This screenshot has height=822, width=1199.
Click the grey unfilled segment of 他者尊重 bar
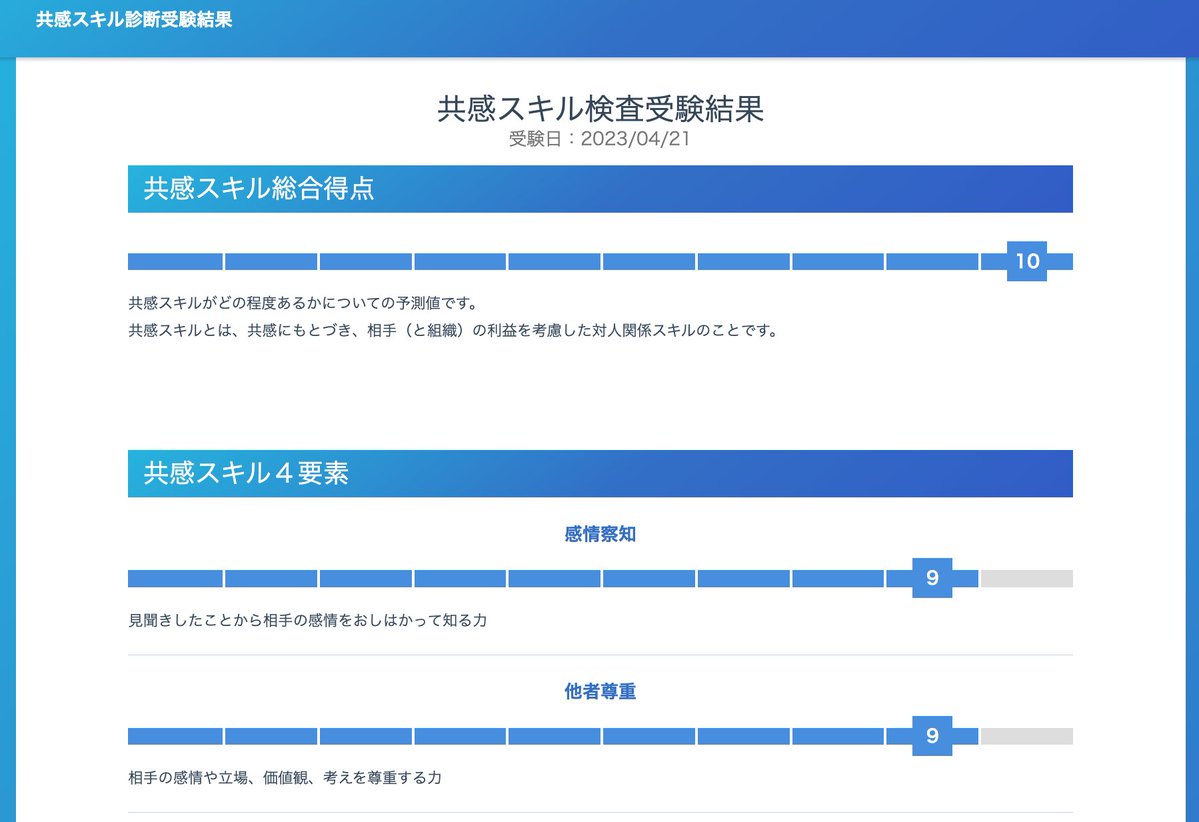(x=1027, y=736)
